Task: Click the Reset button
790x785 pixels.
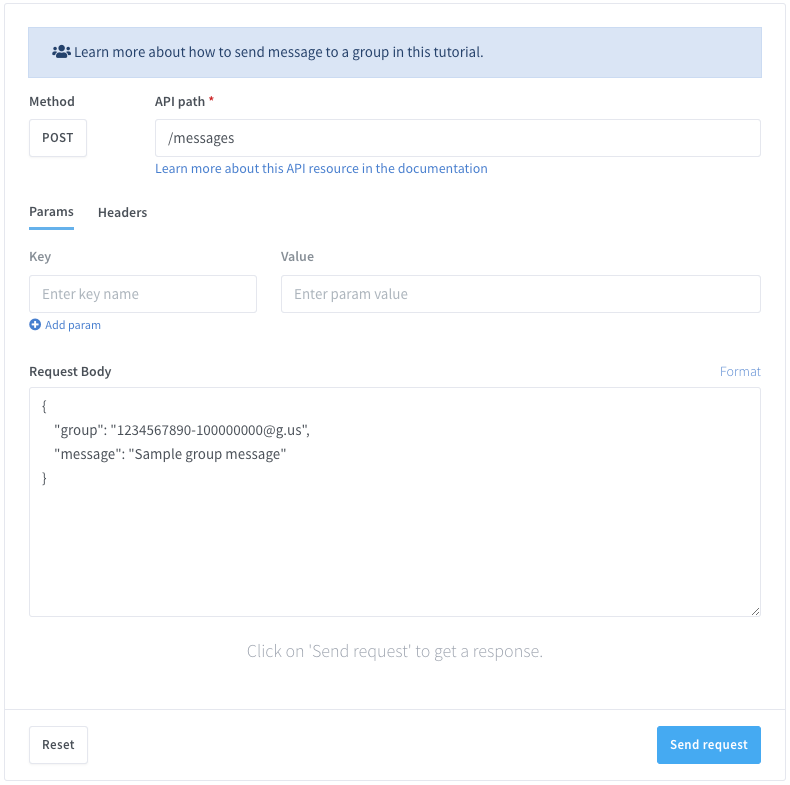Action: pyautogui.click(x=58, y=745)
